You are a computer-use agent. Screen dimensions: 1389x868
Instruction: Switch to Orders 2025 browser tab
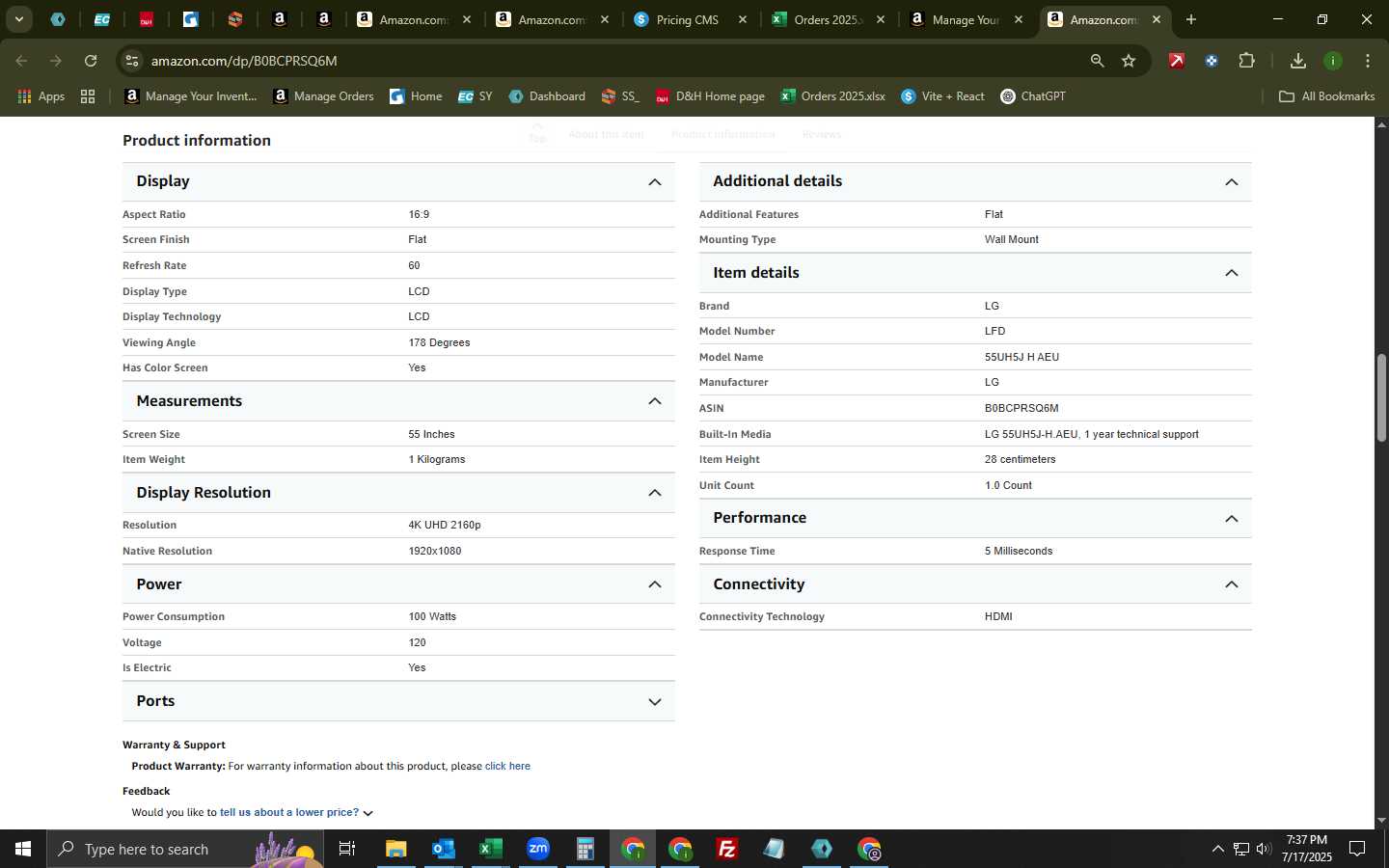point(826,19)
